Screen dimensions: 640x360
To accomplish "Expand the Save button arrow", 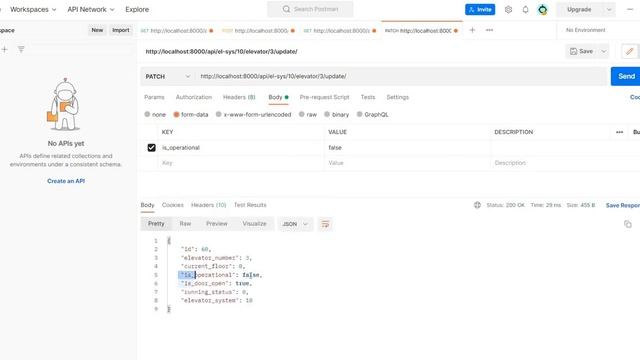I will click(604, 51).
